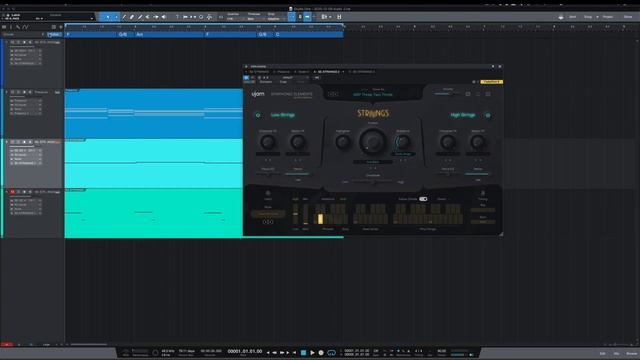Click the question mark help icon
This screenshot has height=360, width=640.
point(177,17)
